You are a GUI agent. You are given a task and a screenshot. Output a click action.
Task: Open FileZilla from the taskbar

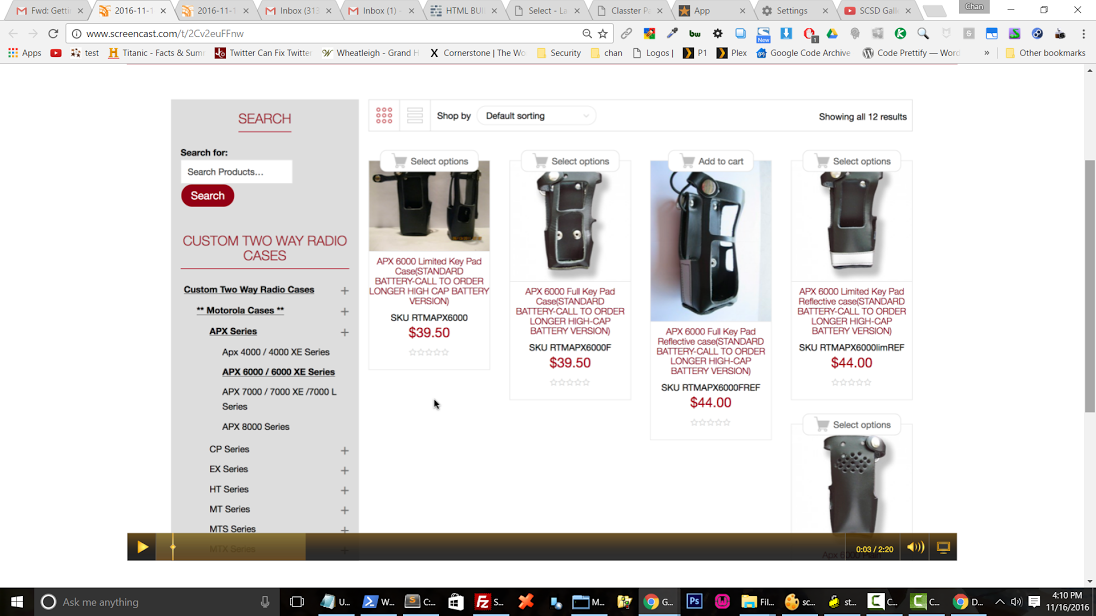(487, 601)
